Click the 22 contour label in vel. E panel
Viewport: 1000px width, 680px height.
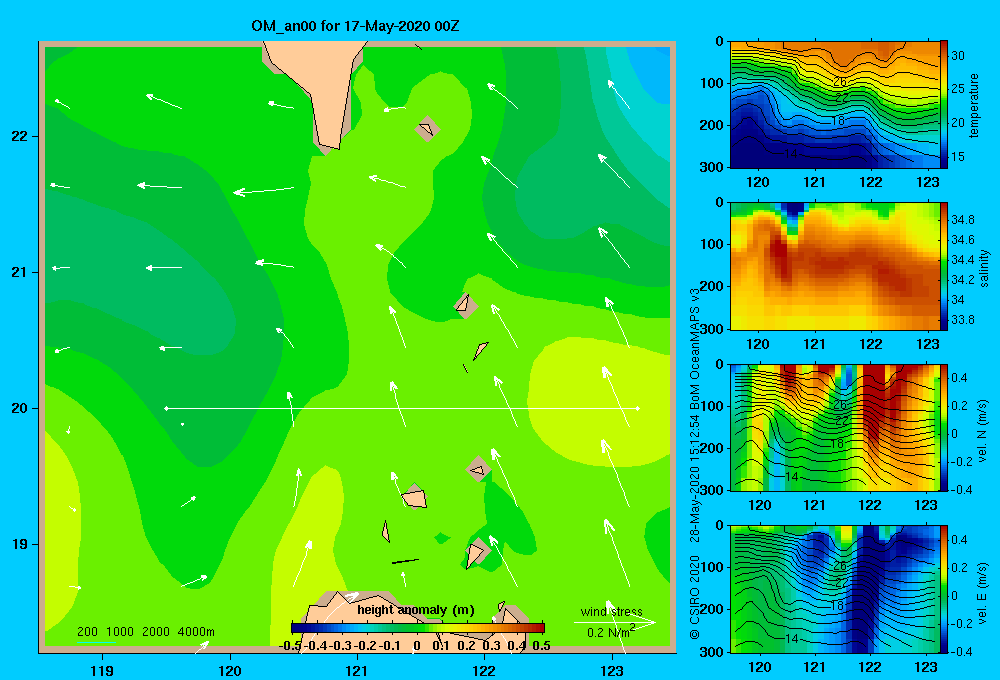click(x=841, y=582)
